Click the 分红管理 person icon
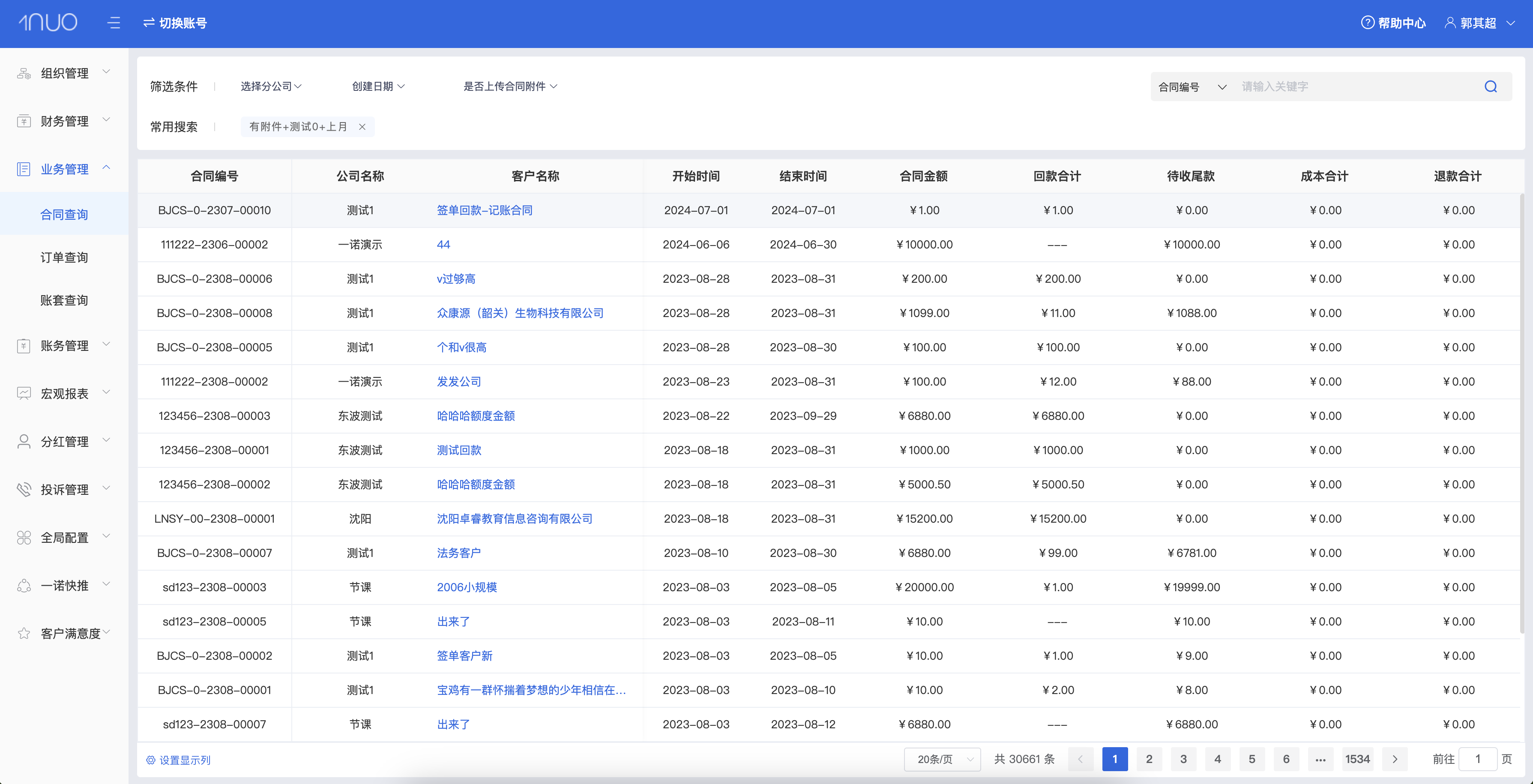Image resolution: width=1533 pixels, height=784 pixels. click(x=24, y=441)
